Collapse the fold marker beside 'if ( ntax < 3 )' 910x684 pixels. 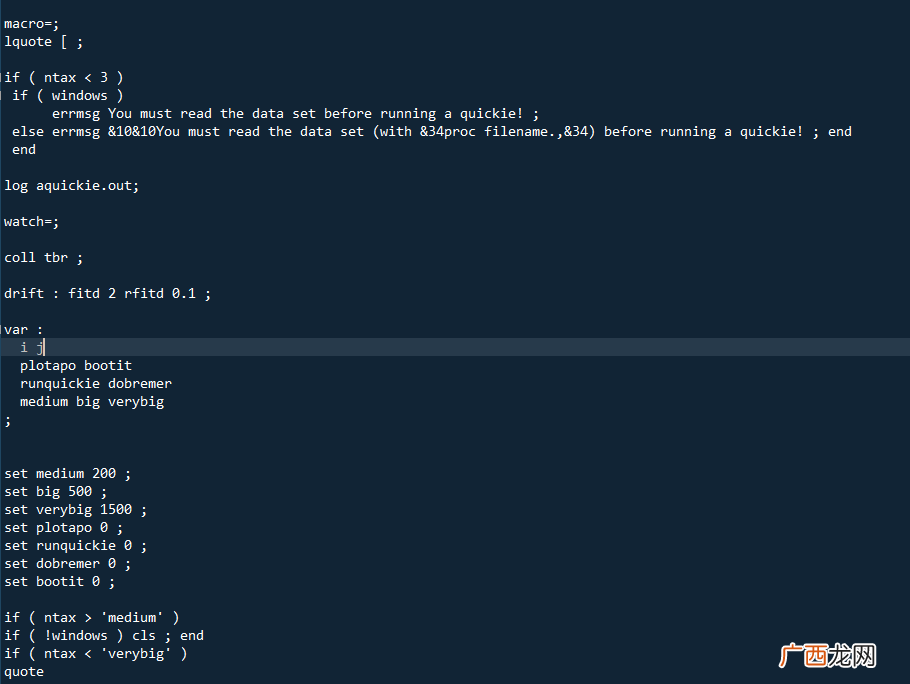(2, 77)
